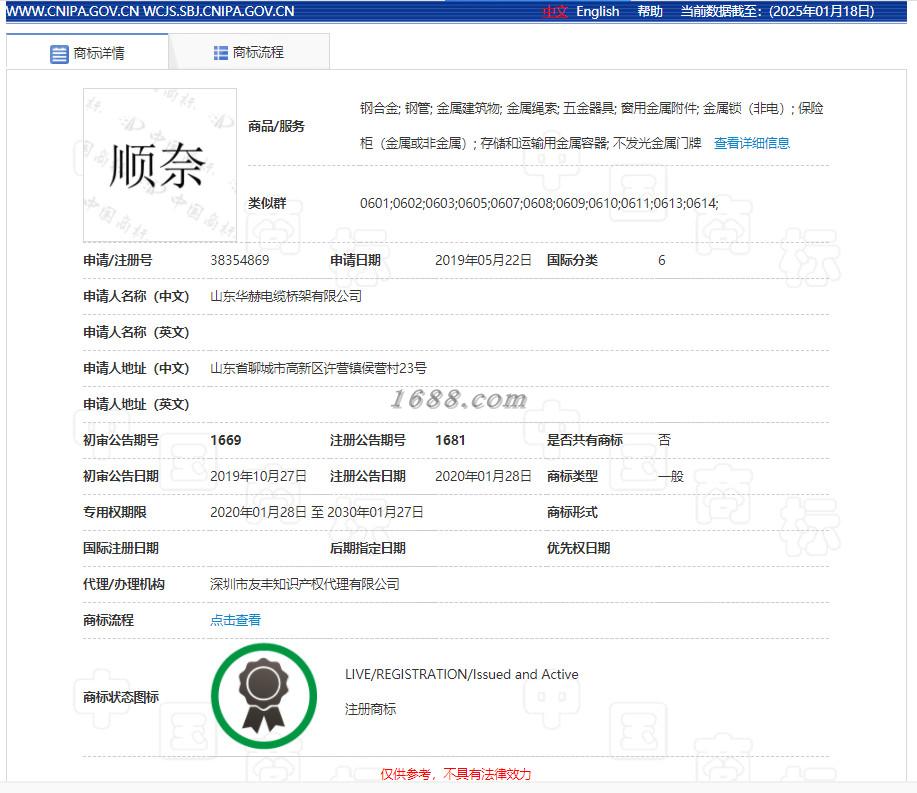Viewport: 917px width, 793px height.
Task: Switch language to 中文
Action: pyautogui.click(x=555, y=11)
